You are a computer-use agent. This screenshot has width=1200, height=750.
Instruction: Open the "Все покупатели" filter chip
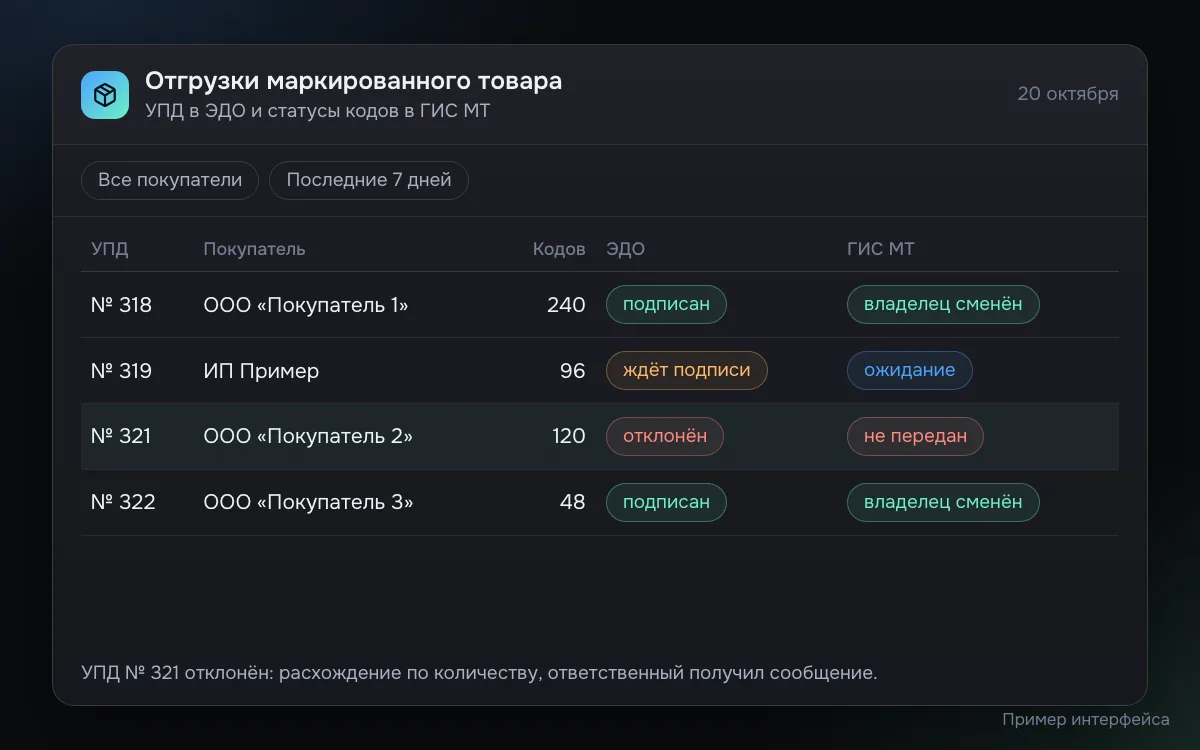tap(170, 180)
